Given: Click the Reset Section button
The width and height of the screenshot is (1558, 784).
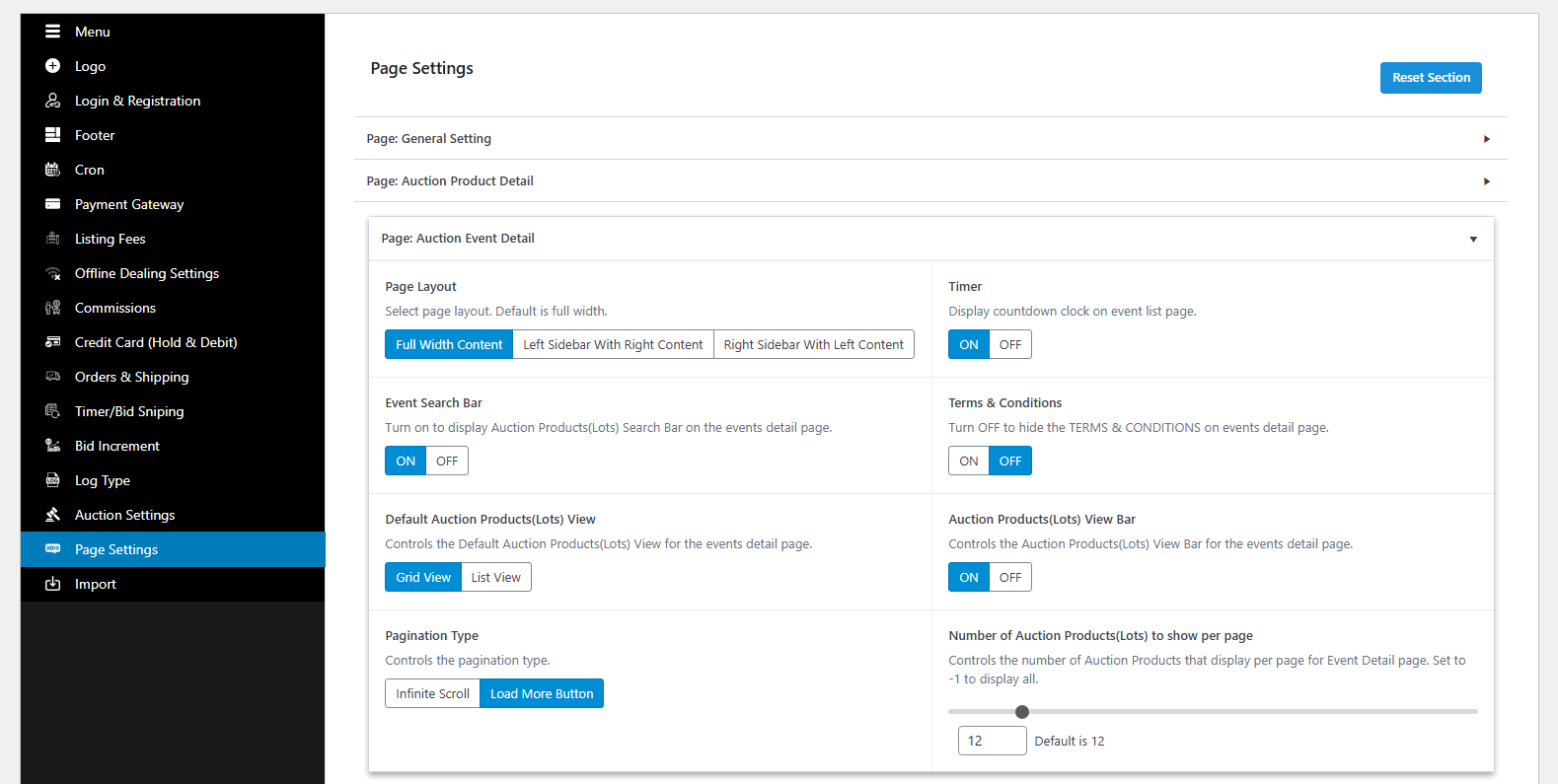Looking at the screenshot, I should tap(1431, 78).
